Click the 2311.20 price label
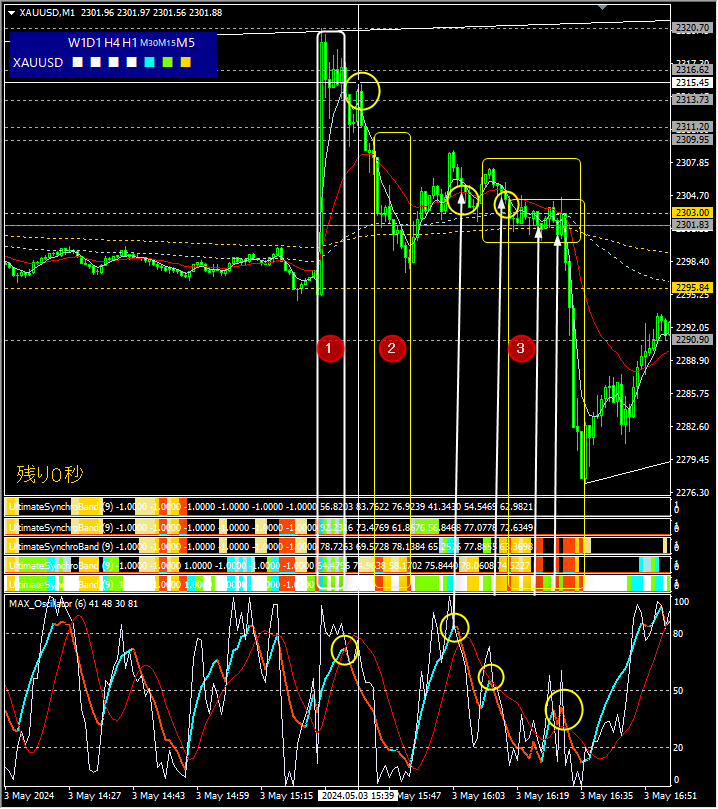The image size is (718, 809). (x=692, y=126)
